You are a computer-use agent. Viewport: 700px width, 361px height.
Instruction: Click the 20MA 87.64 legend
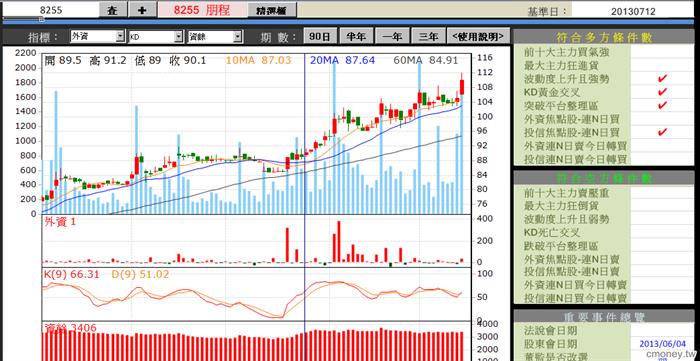(x=342, y=60)
